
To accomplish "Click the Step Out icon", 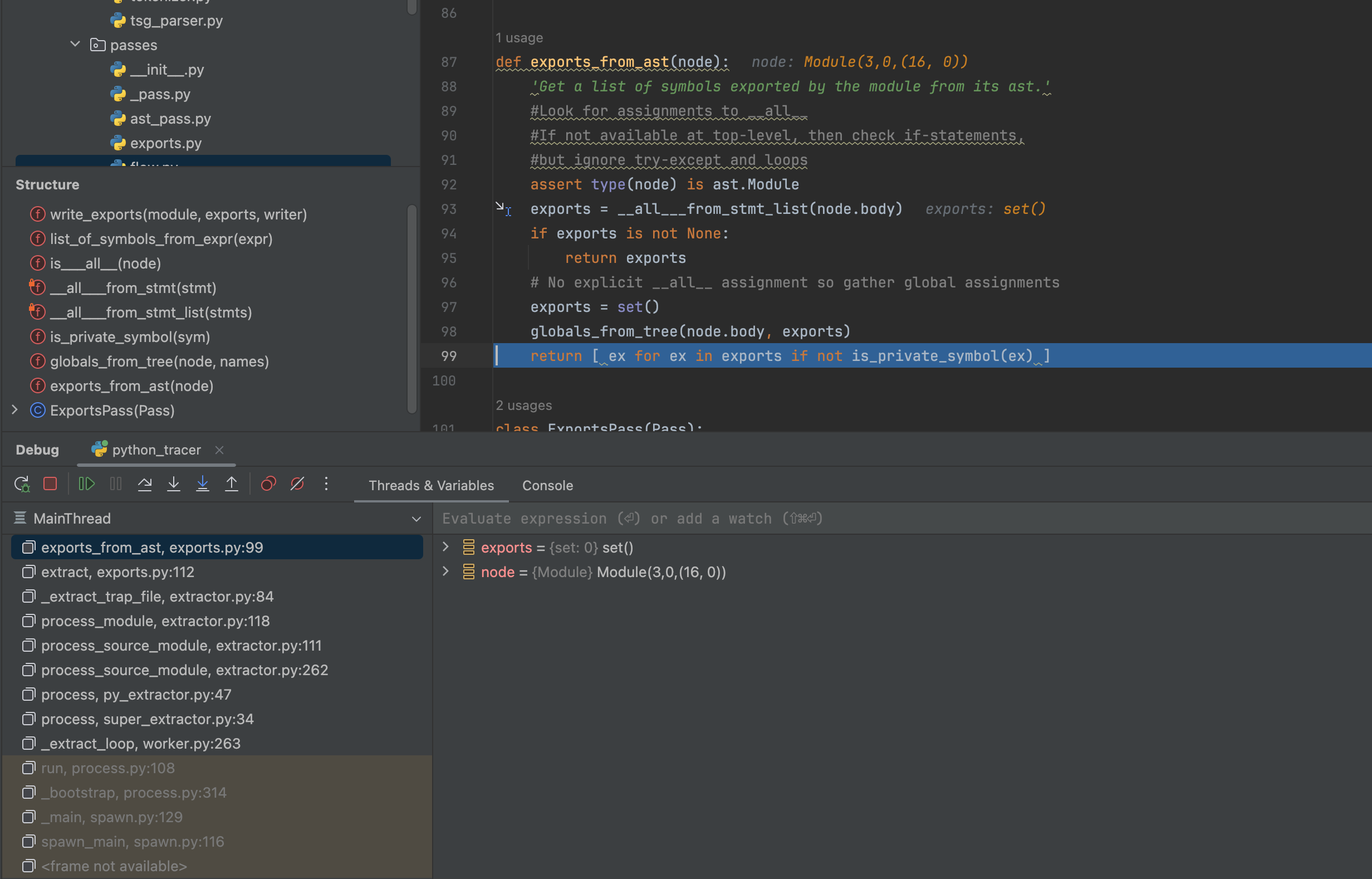I will 232,484.
